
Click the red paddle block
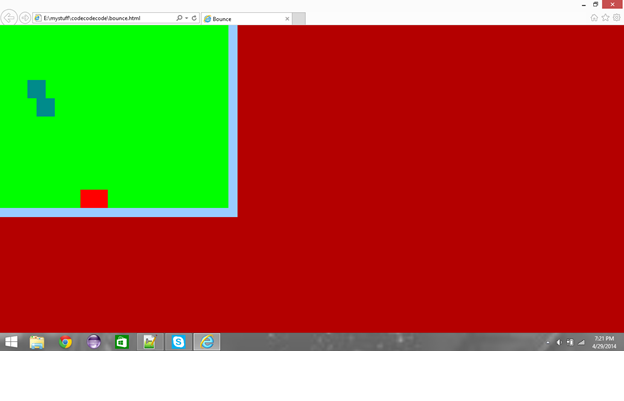tap(94, 199)
